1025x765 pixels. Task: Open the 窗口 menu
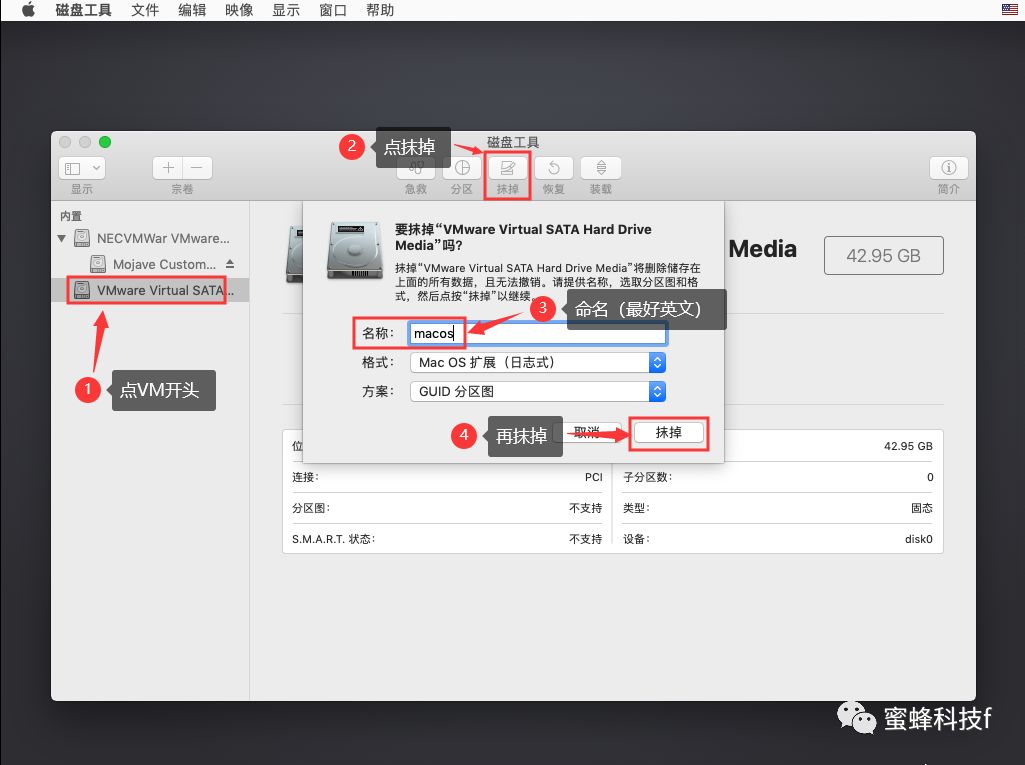click(333, 10)
